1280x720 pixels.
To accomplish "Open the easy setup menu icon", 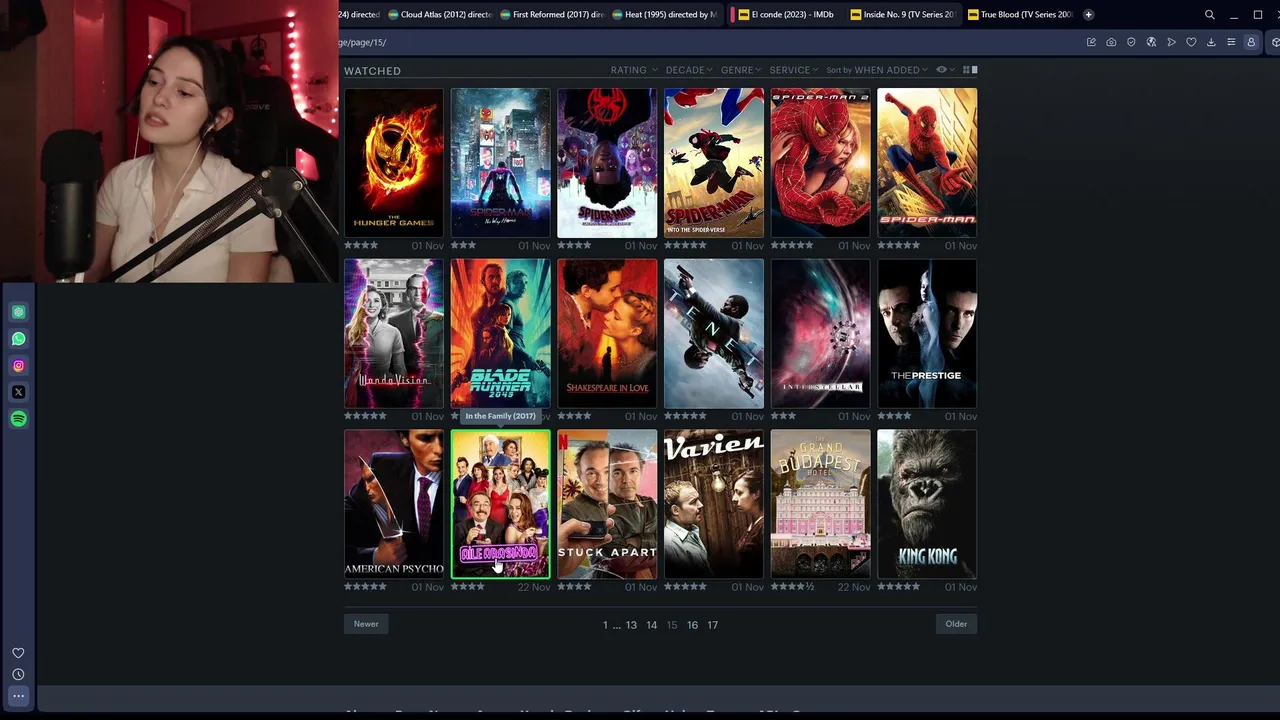I will [x=1231, y=42].
